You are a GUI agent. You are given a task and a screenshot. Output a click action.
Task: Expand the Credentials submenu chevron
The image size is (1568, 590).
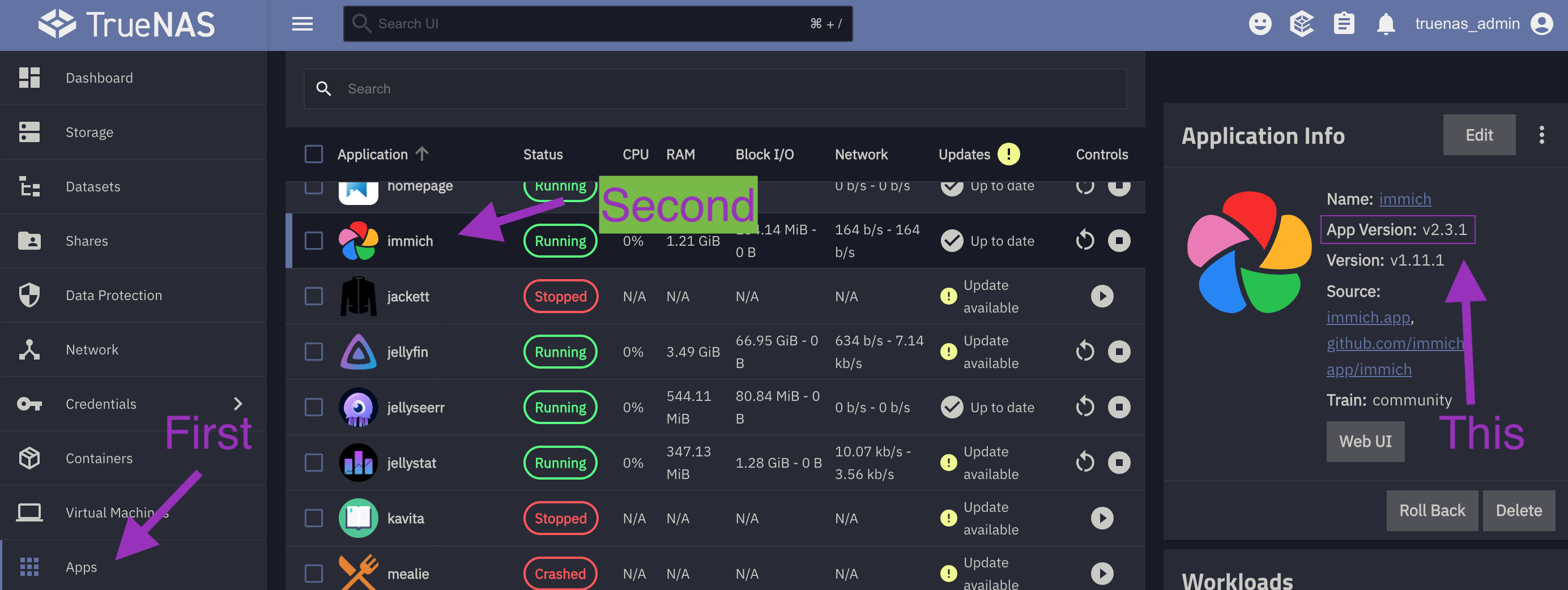click(x=238, y=404)
